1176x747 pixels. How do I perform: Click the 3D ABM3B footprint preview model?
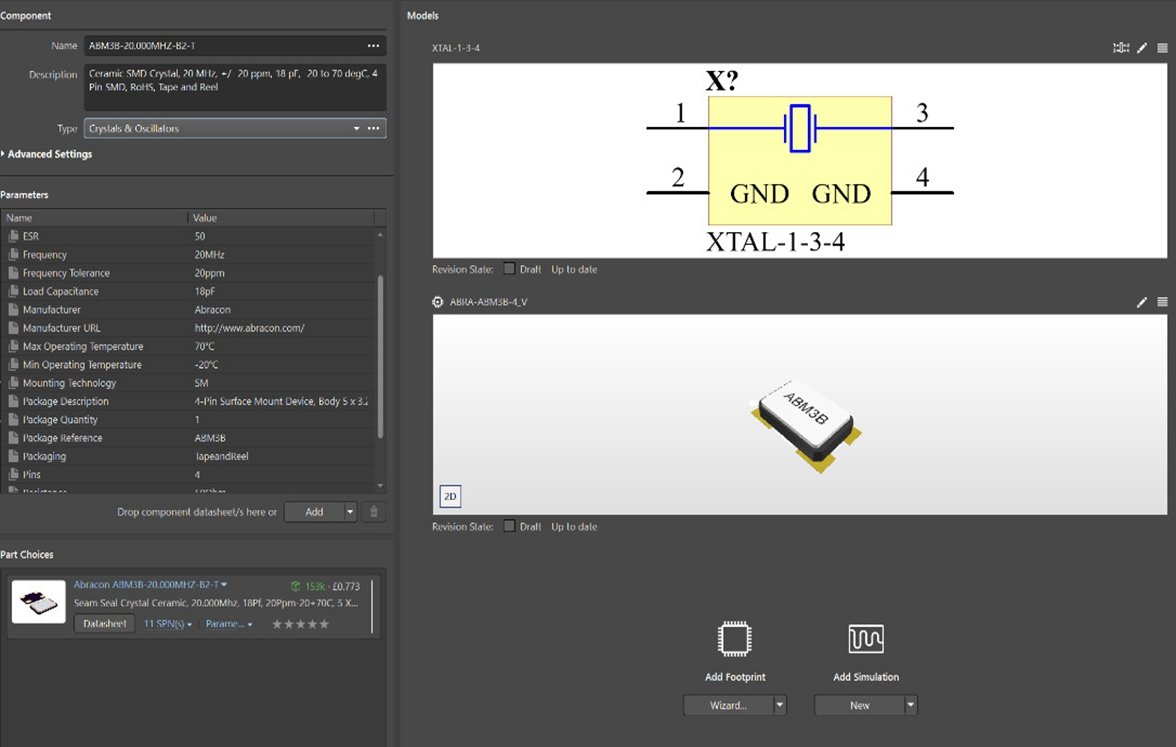(x=806, y=425)
